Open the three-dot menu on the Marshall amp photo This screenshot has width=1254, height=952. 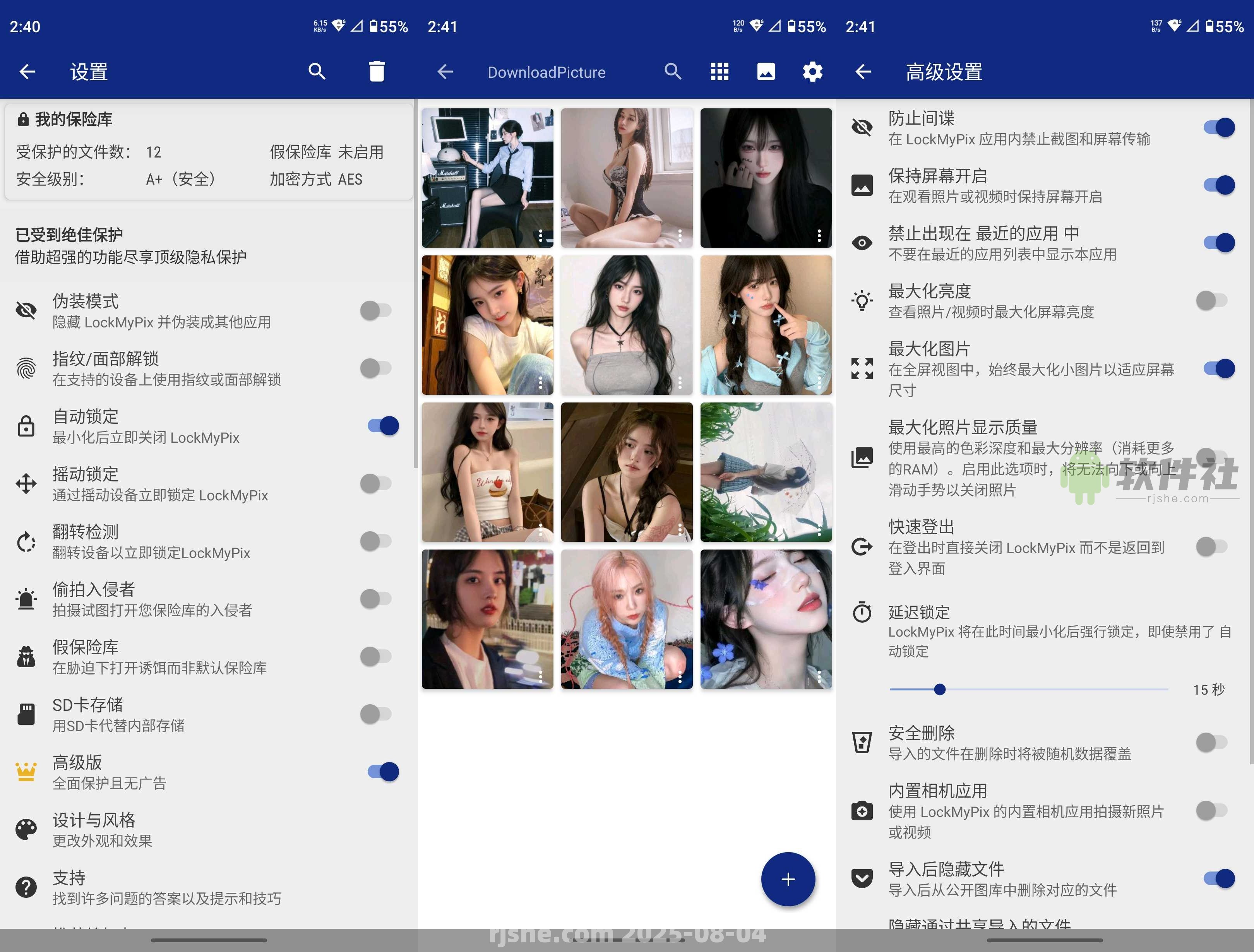(540, 235)
